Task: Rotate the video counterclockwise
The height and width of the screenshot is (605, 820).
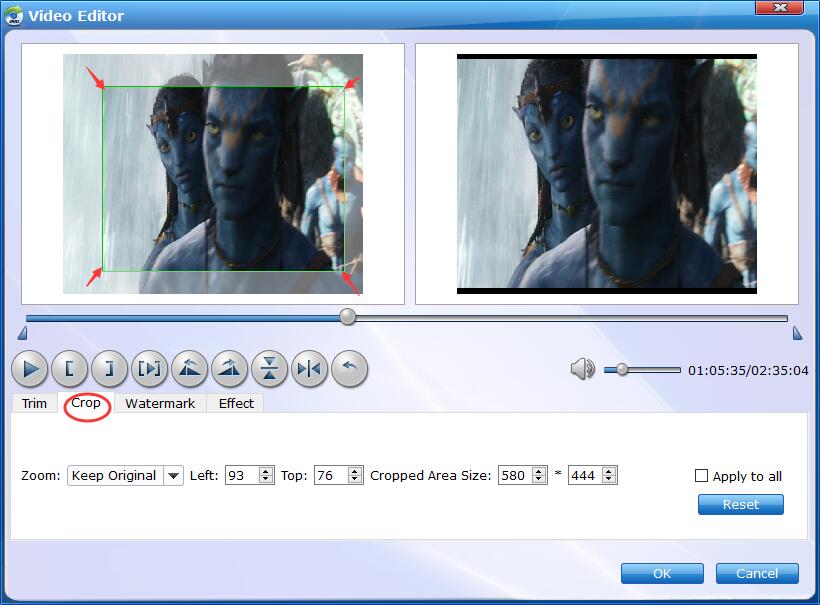Action: coord(189,369)
